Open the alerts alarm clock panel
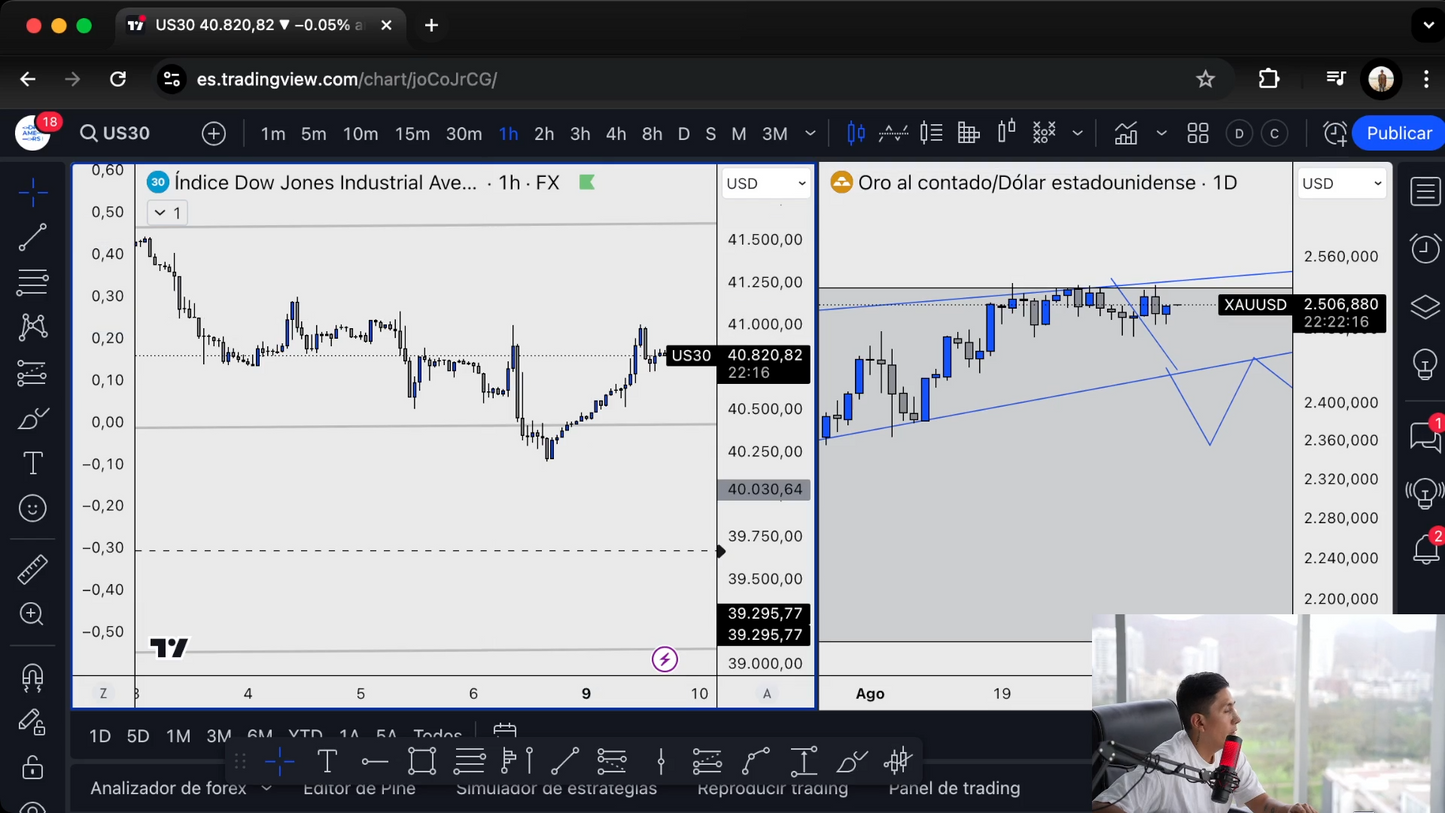 1425,248
